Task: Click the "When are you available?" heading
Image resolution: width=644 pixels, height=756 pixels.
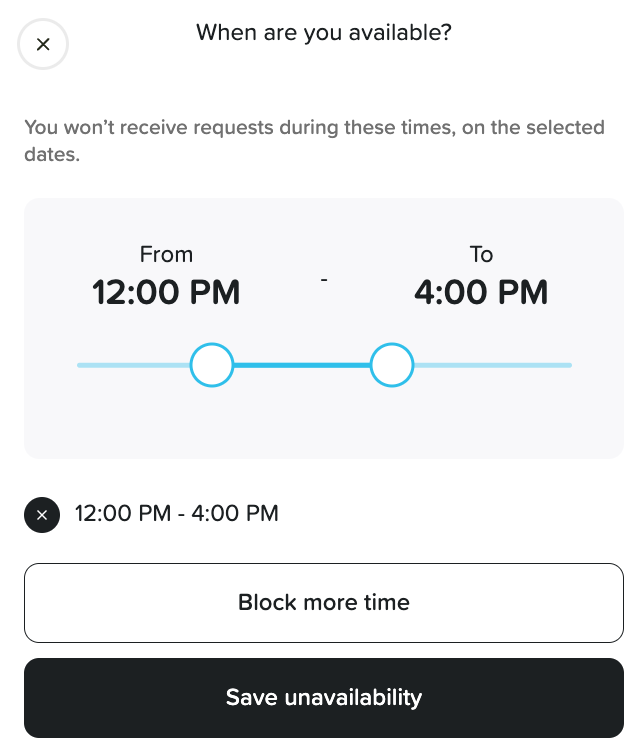Action: (x=324, y=33)
